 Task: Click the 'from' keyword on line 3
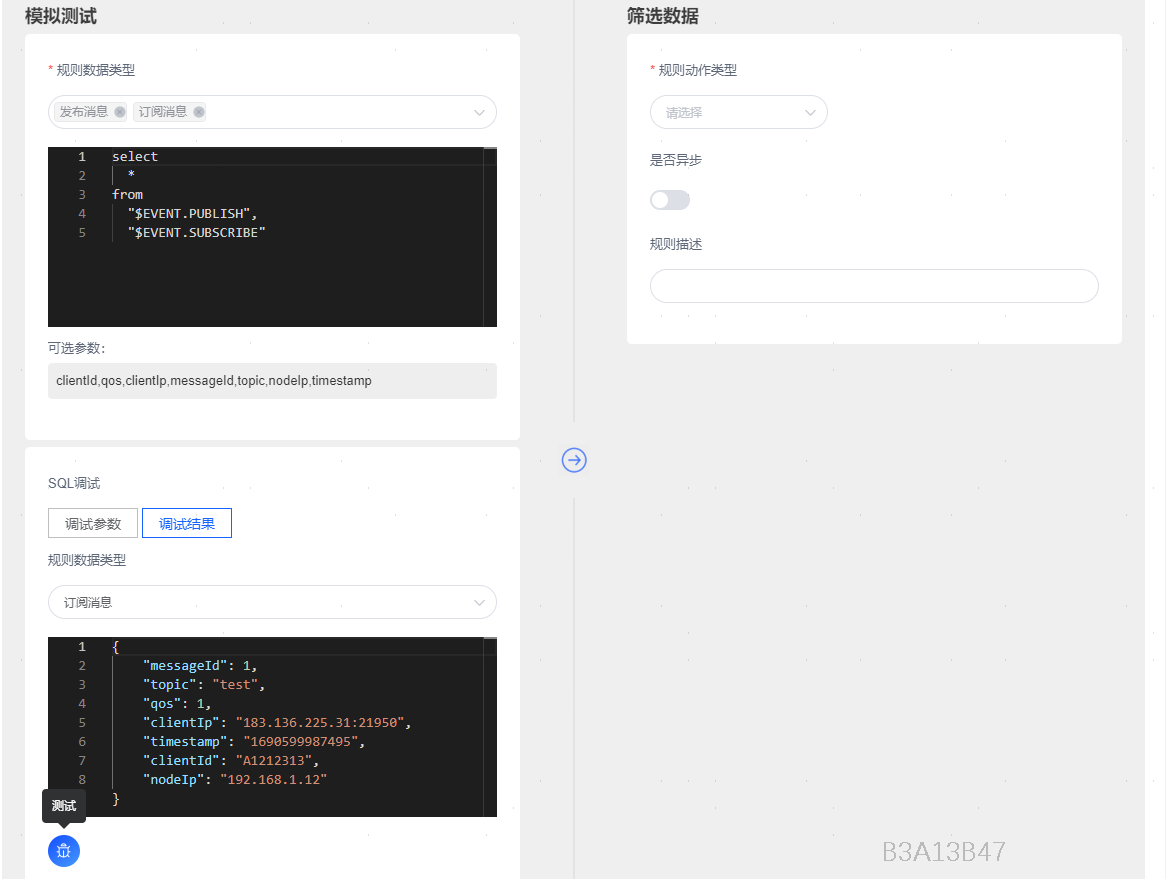click(127, 194)
